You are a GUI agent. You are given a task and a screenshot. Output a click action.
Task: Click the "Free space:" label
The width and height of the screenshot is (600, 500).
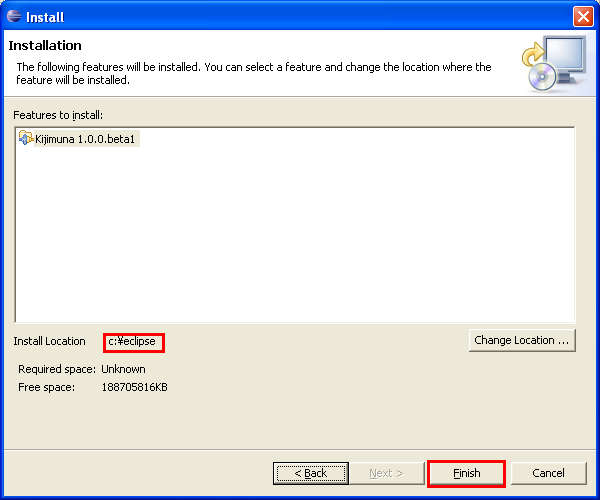pos(46,387)
